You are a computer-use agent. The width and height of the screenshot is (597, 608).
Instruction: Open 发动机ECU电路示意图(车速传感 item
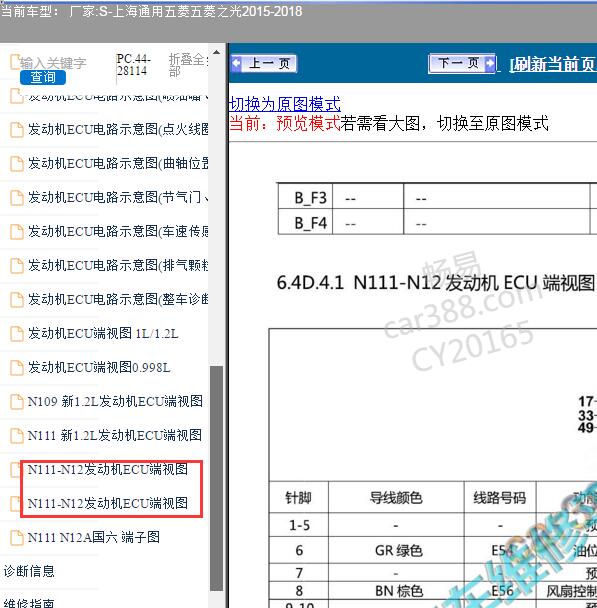pyautogui.click(x=118, y=231)
